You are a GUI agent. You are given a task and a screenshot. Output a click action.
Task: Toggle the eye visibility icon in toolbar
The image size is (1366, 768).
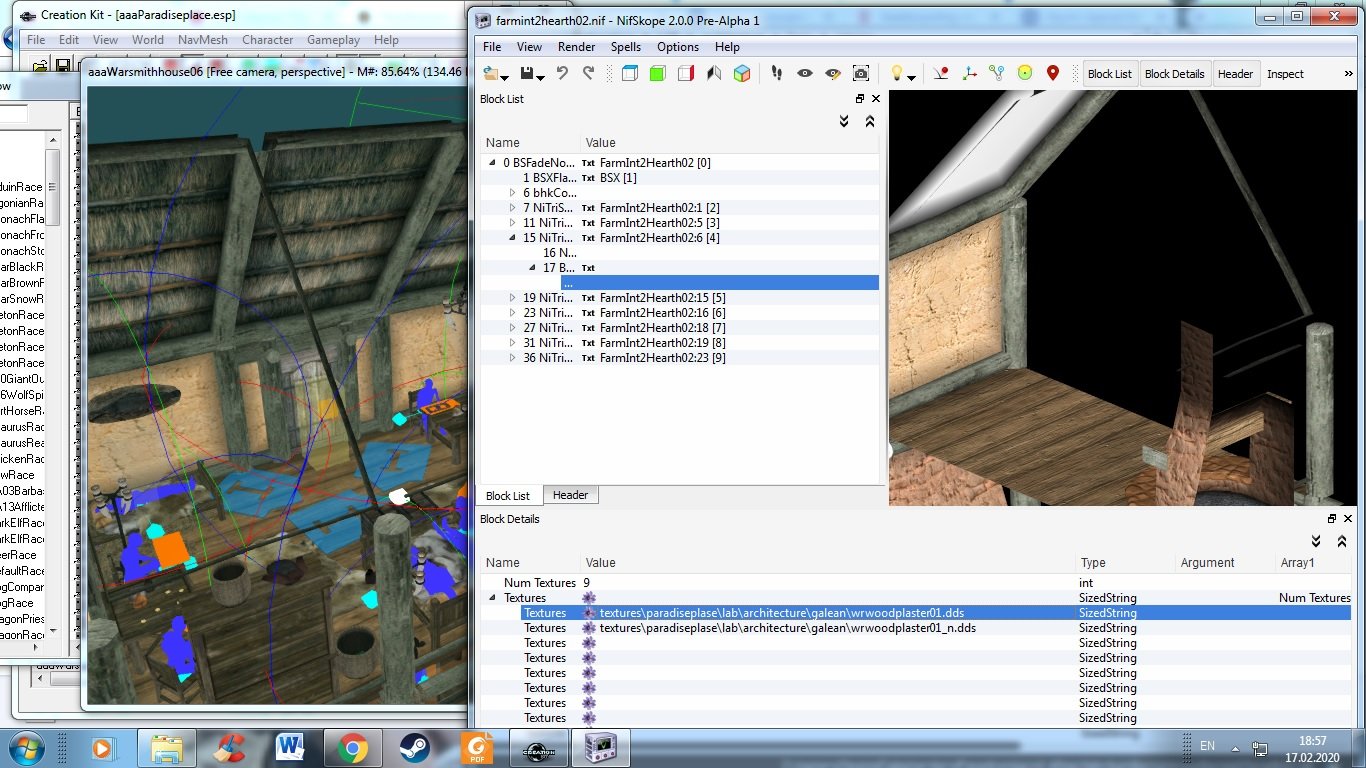point(804,73)
